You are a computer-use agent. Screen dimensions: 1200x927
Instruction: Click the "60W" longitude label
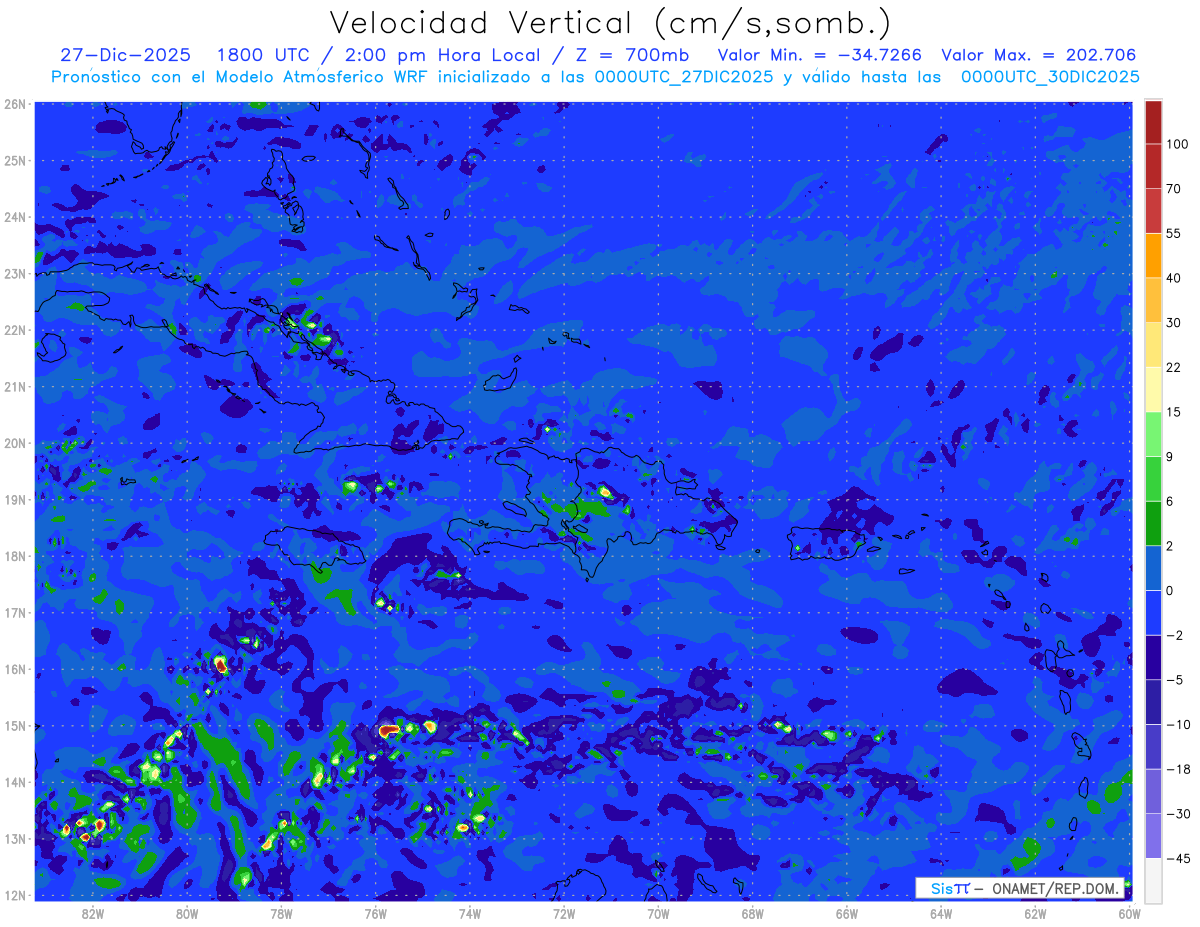(1129, 913)
